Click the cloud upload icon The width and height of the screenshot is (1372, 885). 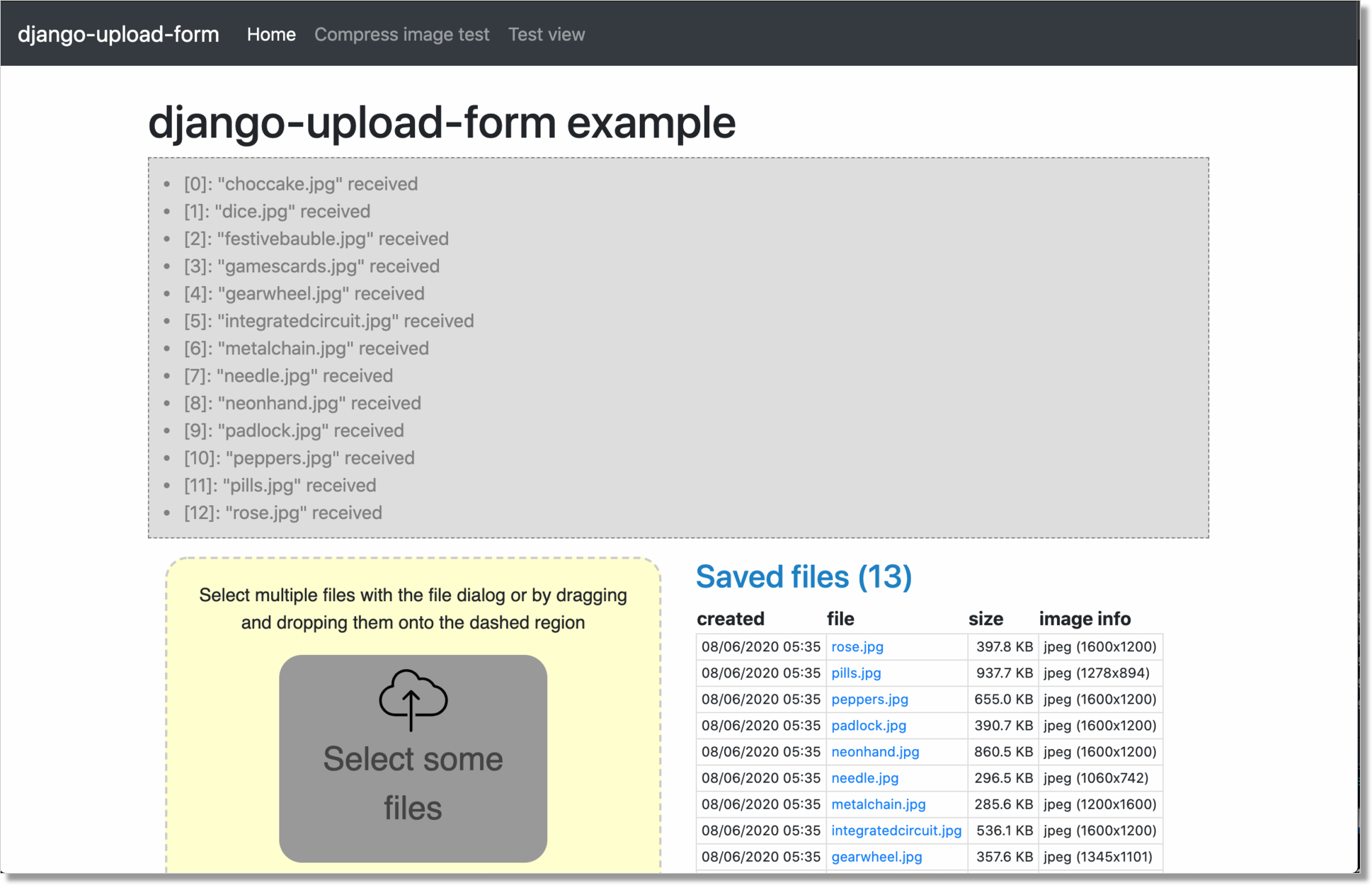click(x=413, y=699)
